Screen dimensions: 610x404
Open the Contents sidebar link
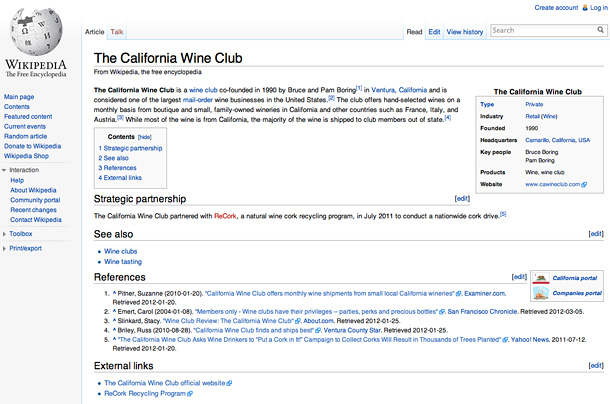click(17, 107)
